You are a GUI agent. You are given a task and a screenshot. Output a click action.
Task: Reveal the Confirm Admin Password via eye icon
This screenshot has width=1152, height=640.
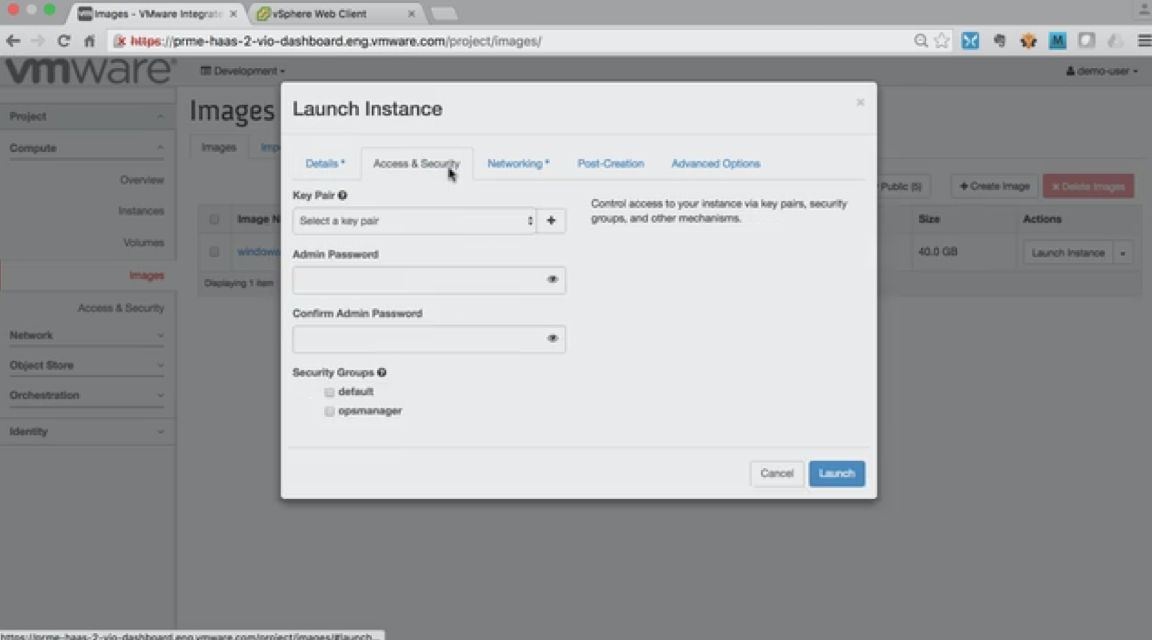pos(552,339)
